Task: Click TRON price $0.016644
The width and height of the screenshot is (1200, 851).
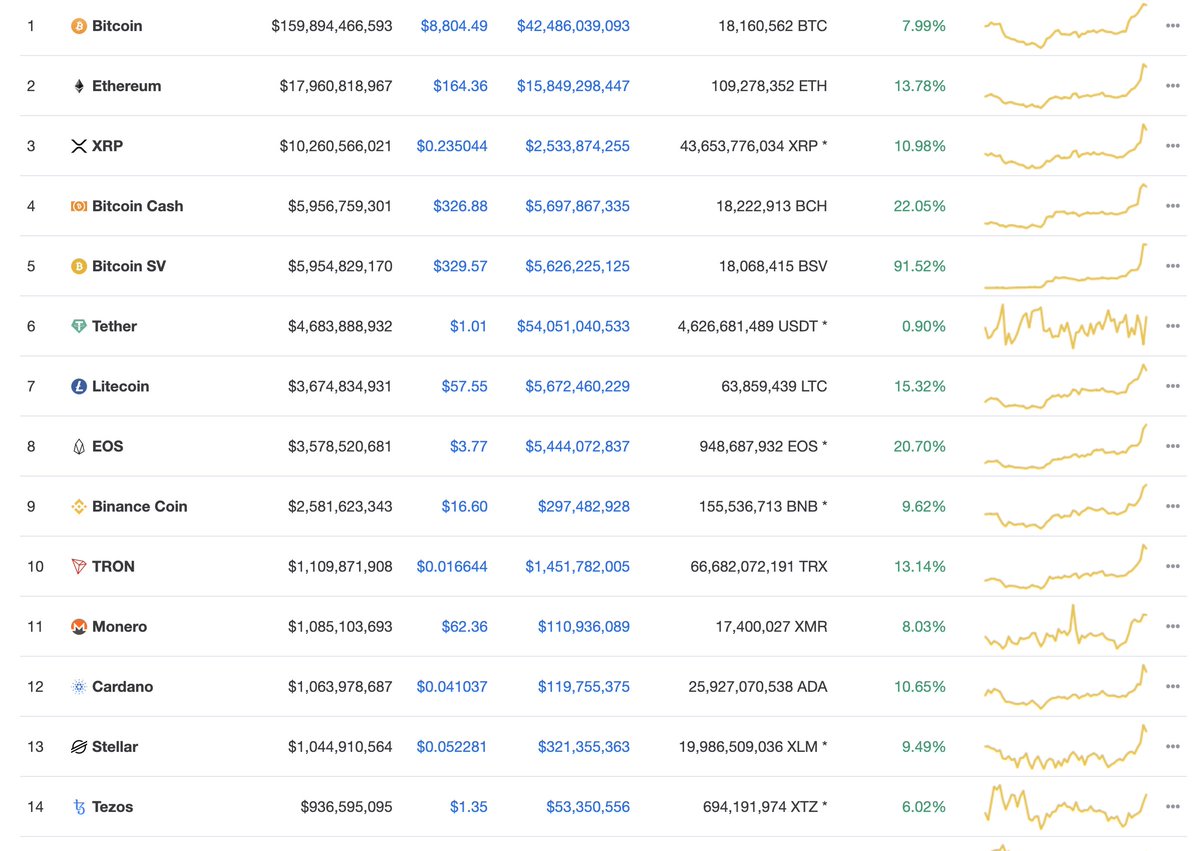Action: click(452, 566)
